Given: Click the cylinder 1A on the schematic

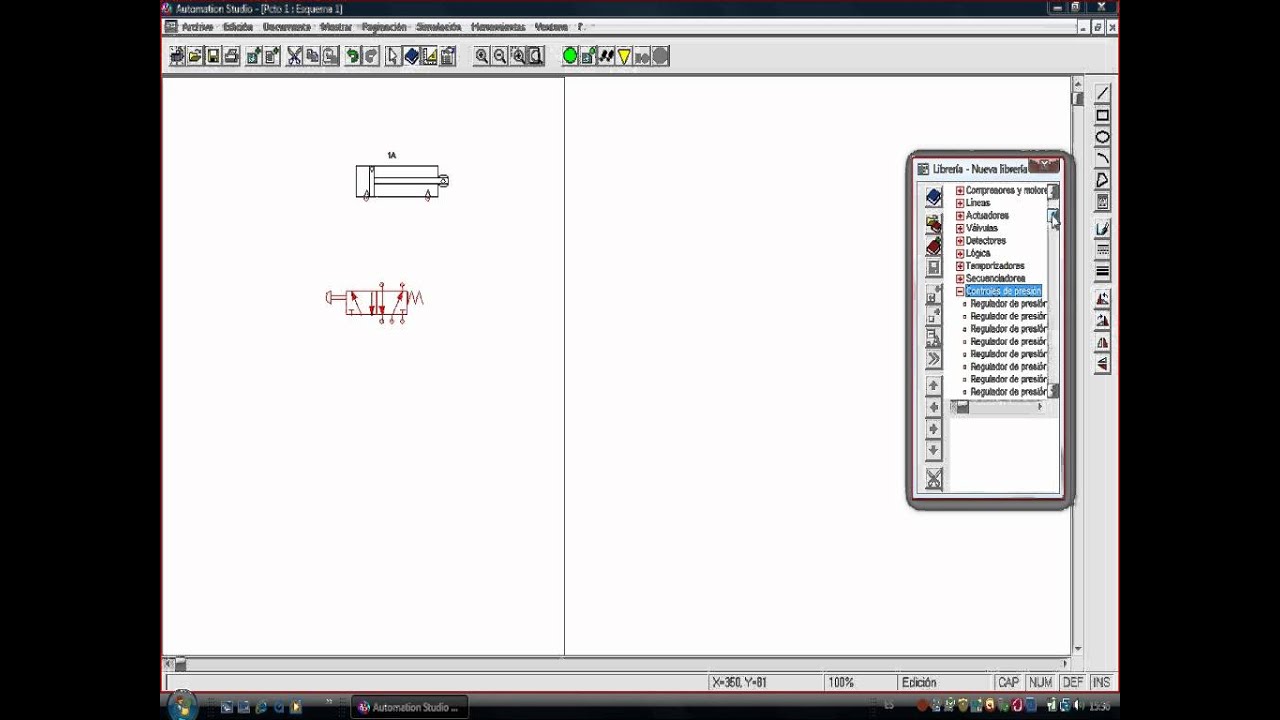Looking at the screenshot, I should (x=402, y=181).
